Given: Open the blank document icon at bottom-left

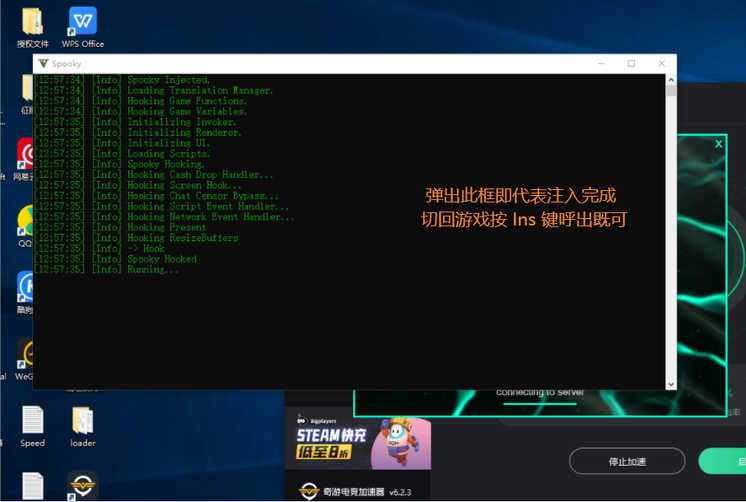Looking at the screenshot, I should coord(32,486).
